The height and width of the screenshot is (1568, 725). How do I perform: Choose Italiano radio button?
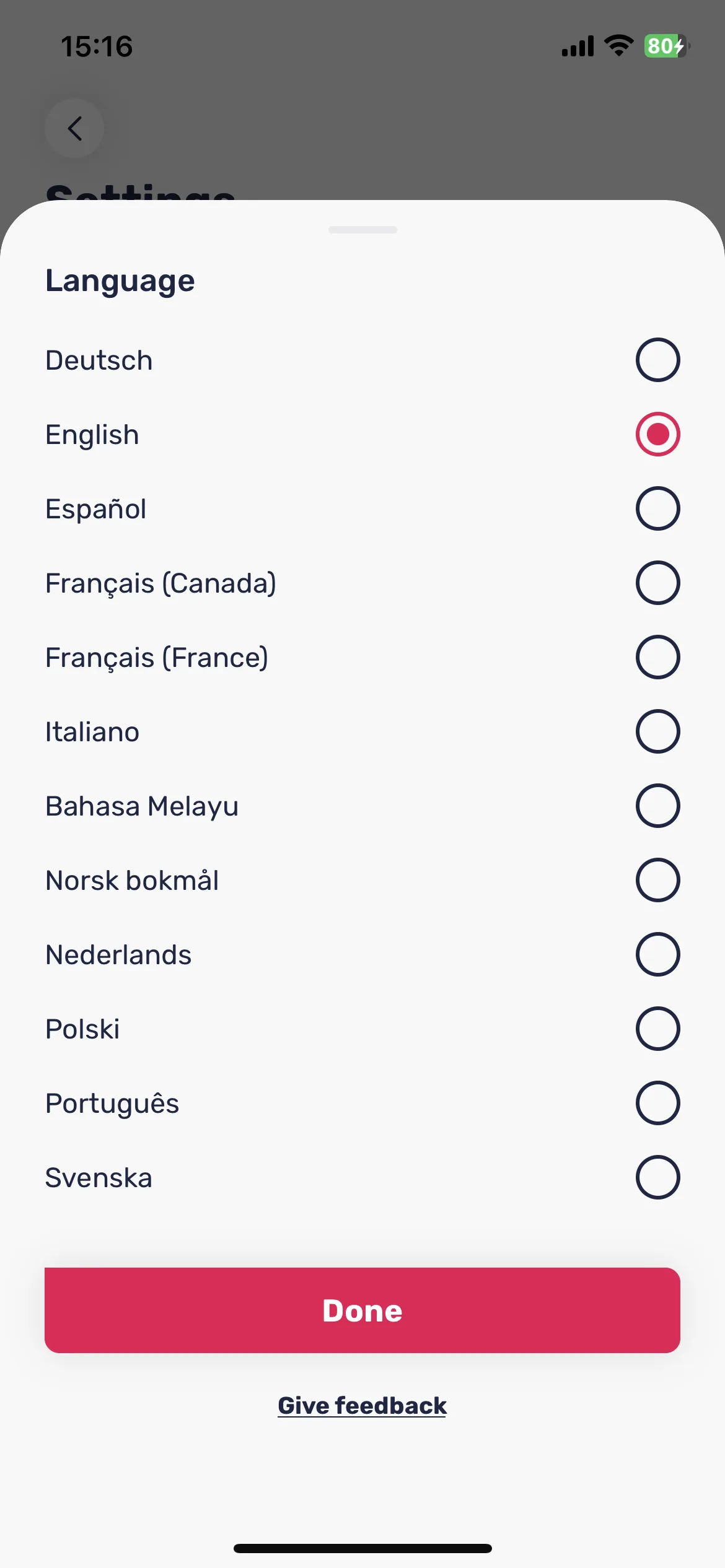[x=657, y=731]
